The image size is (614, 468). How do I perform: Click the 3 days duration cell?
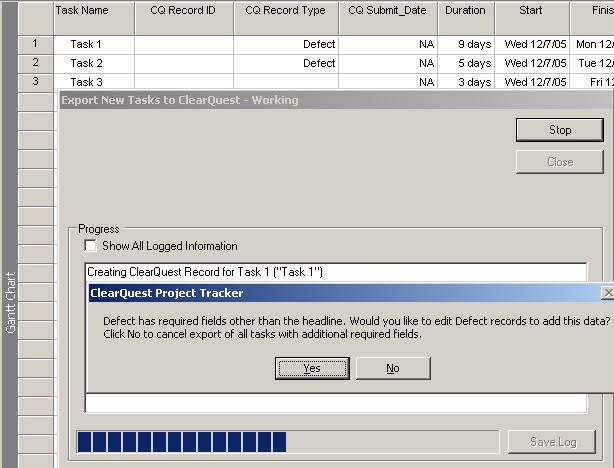coord(466,81)
